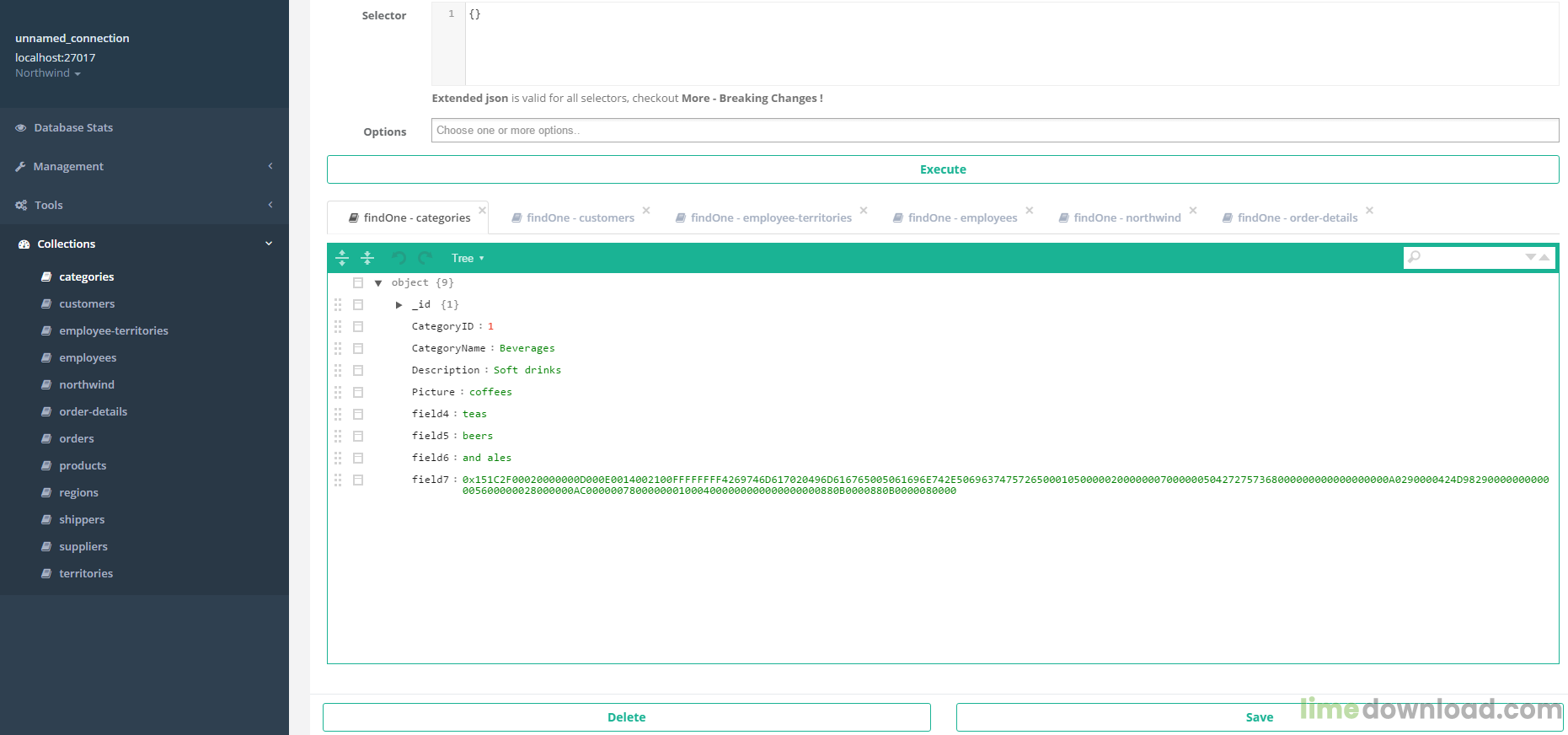Click the action box beside CategoryID row
The image size is (1568, 735).
358,326
